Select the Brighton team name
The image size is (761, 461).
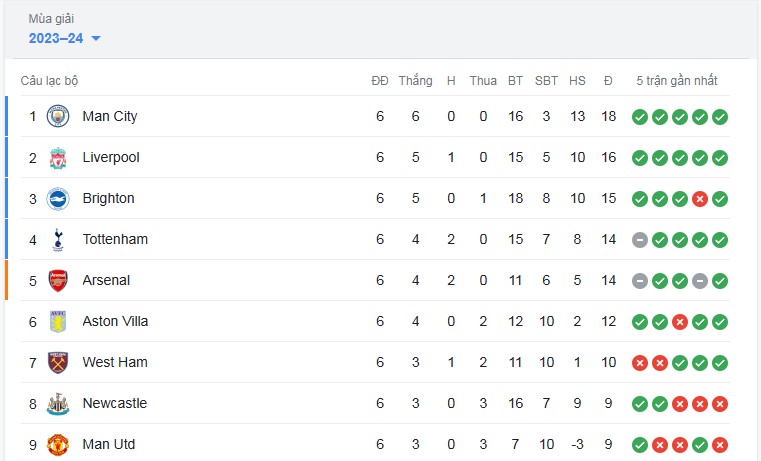coord(108,199)
